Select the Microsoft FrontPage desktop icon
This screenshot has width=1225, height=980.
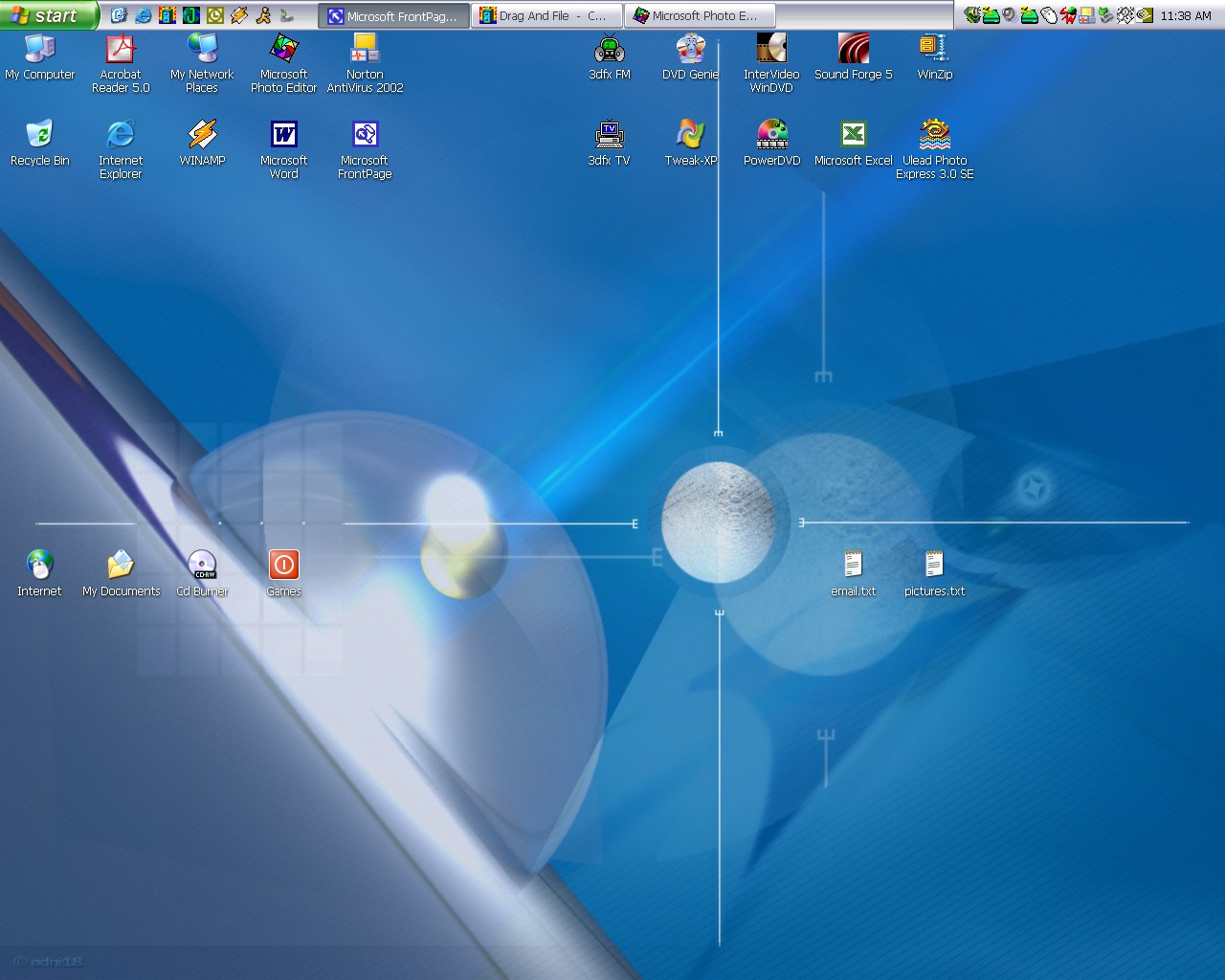click(365, 150)
